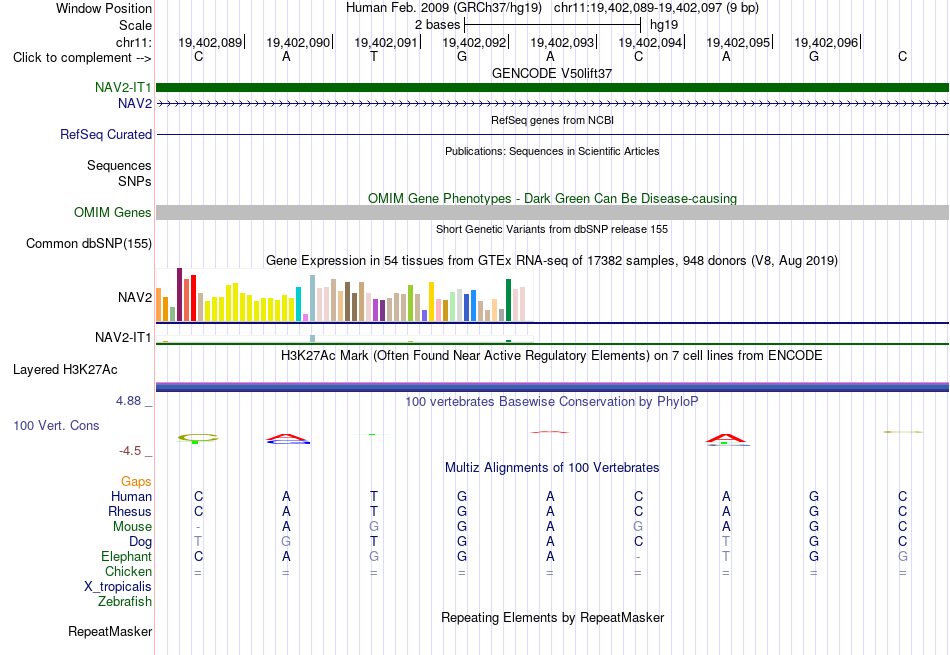Click the green NAV2-IT1 gene bar

click(x=553, y=87)
